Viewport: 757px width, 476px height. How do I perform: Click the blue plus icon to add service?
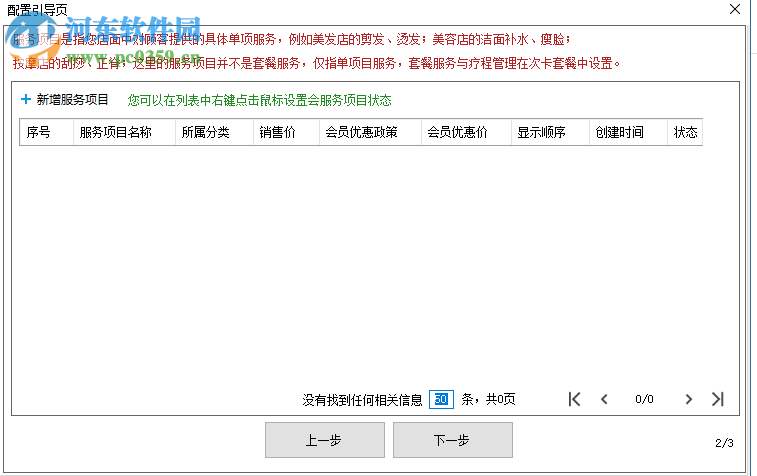pyautogui.click(x=26, y=99)
